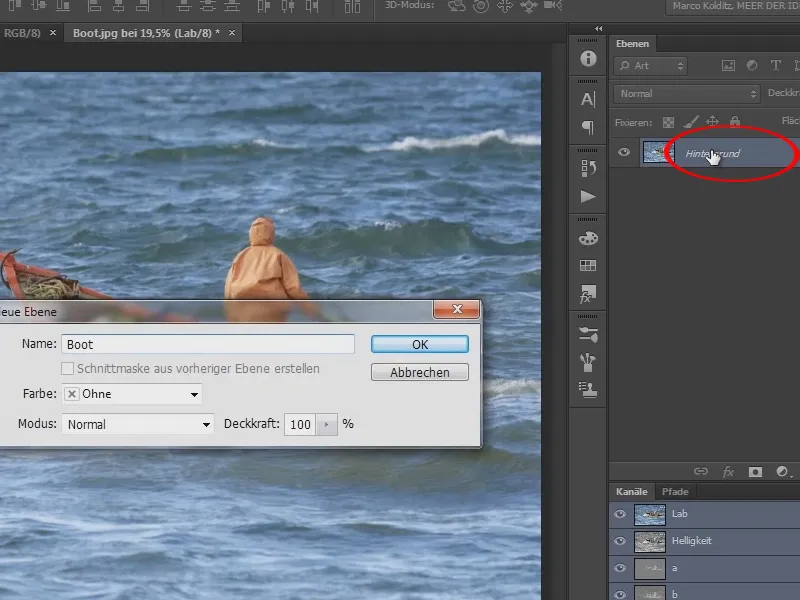Screen dimensions: 800x600
Task: Toggle lock image pixels brush icon
Action: click(690, 122)
